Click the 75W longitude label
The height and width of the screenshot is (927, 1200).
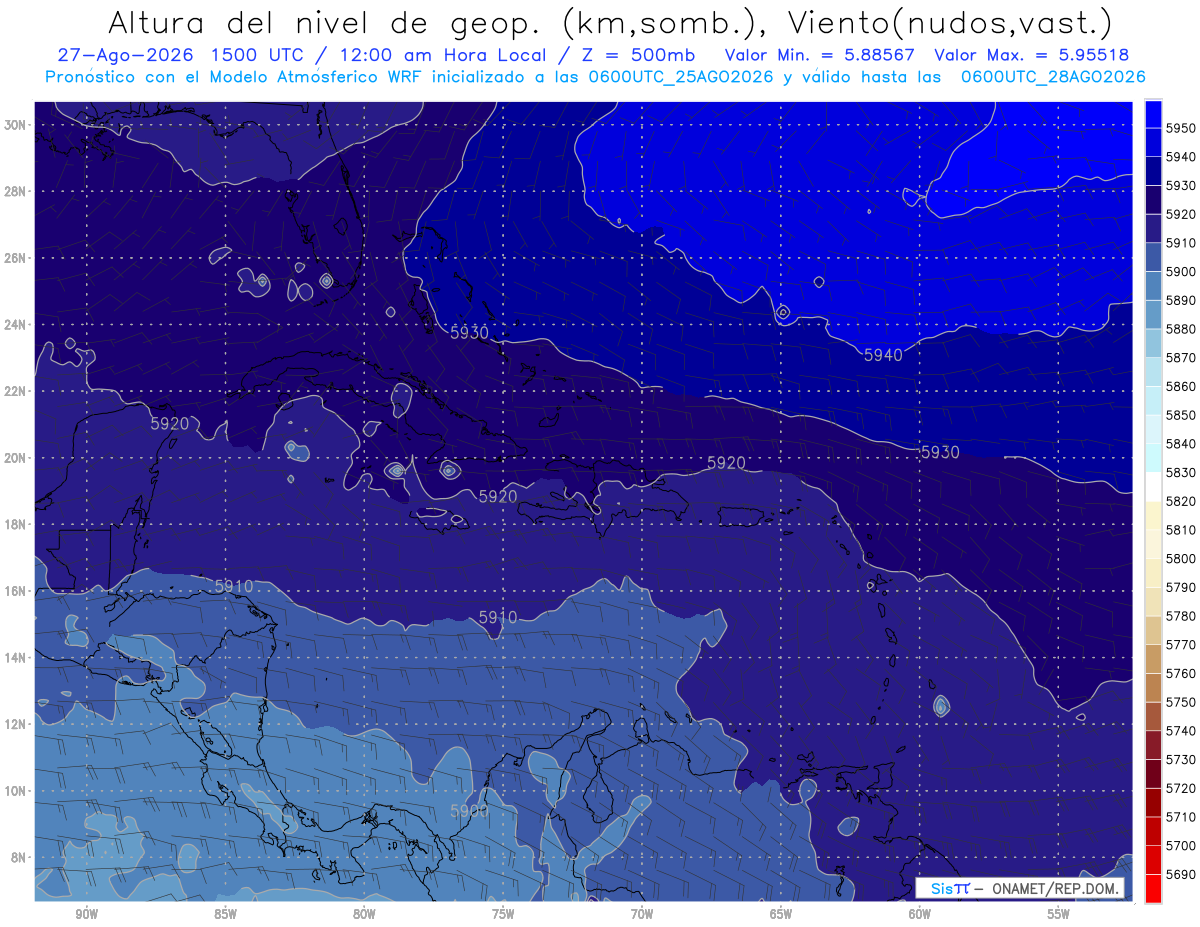[x=503, y=914]
